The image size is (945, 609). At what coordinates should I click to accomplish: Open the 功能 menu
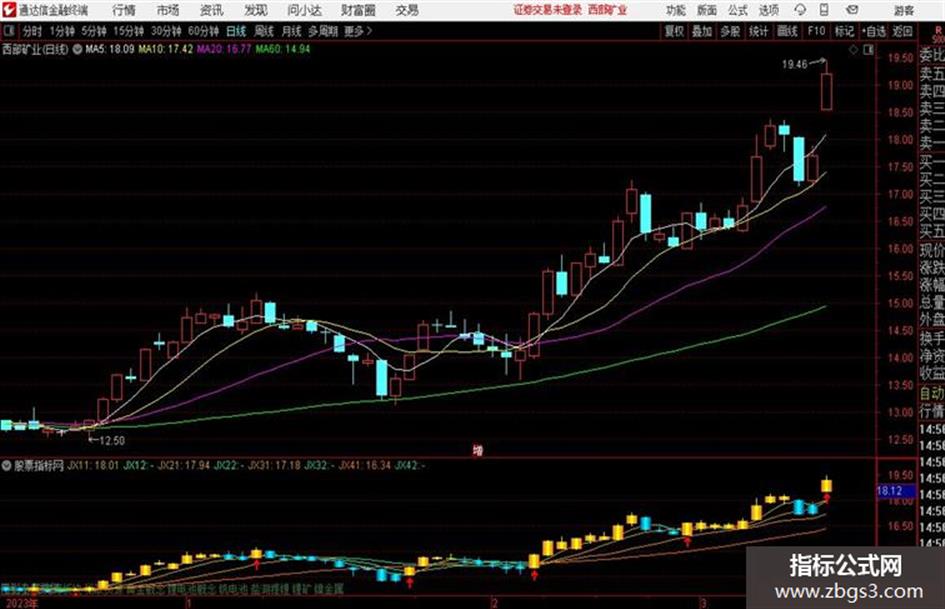tap(676, 10)
